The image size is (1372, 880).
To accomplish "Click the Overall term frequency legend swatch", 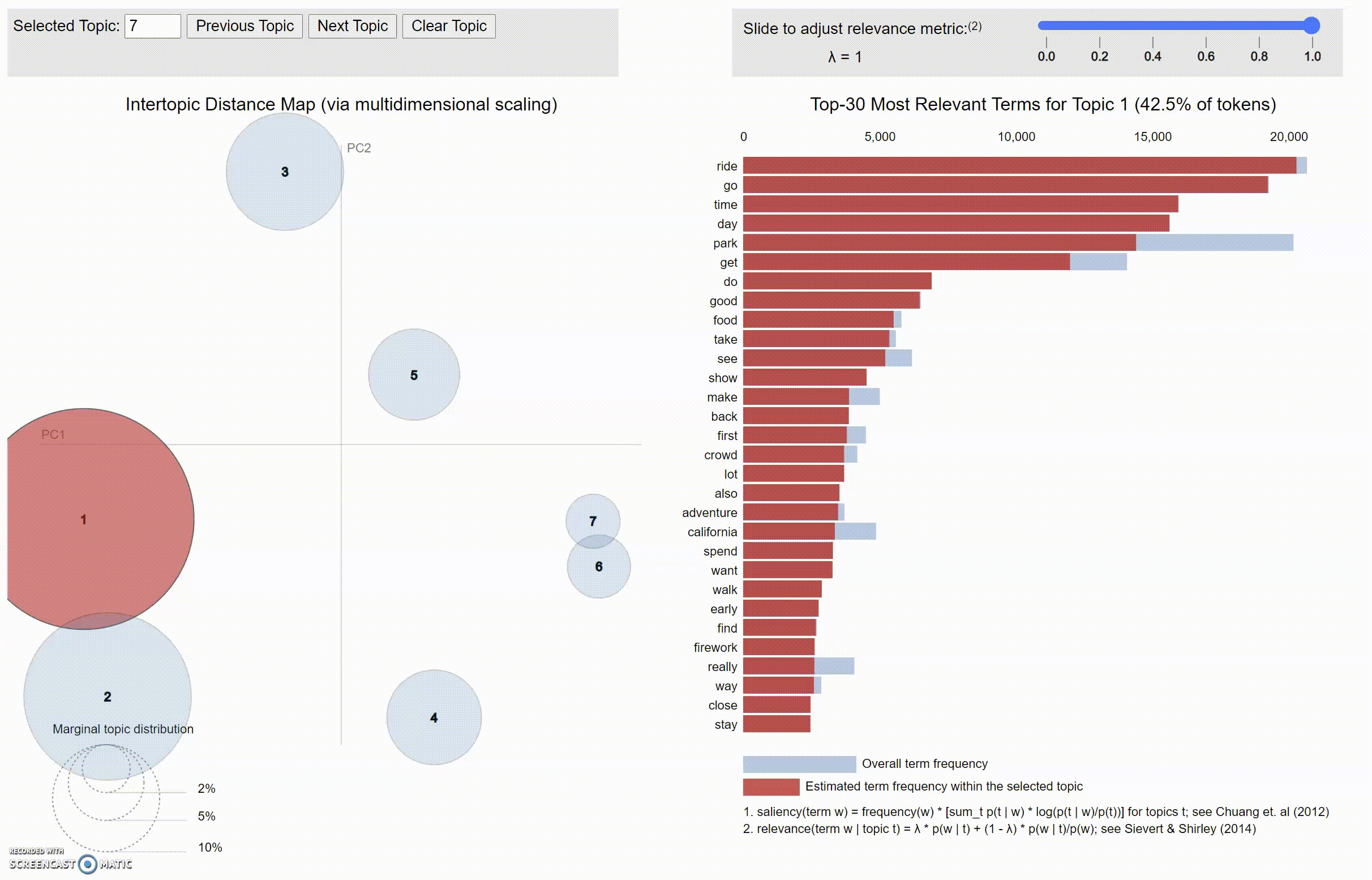I will (799, 764).
